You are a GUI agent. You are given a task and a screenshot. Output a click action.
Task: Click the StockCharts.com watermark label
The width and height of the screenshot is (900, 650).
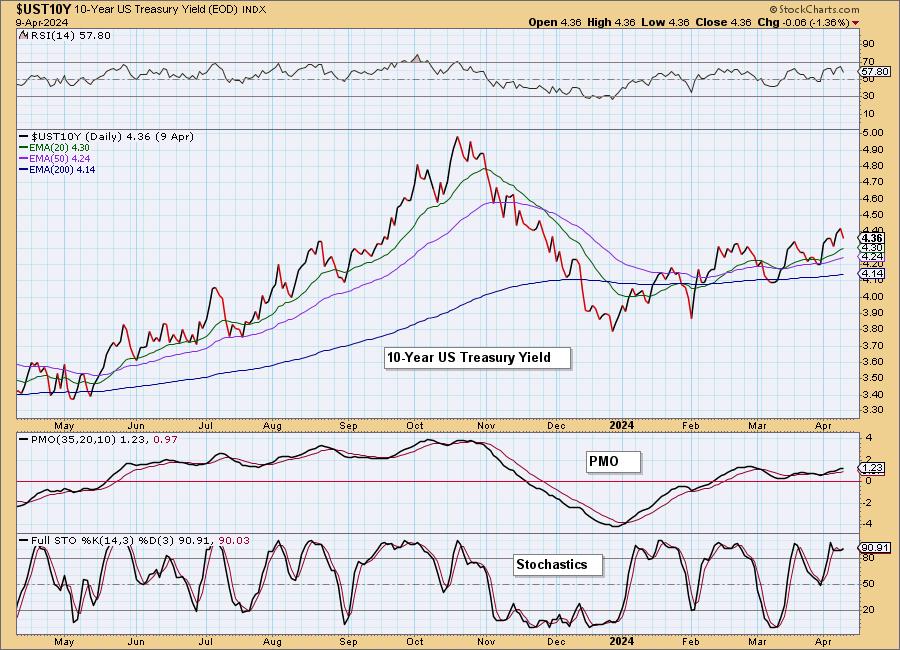point(814,9)
